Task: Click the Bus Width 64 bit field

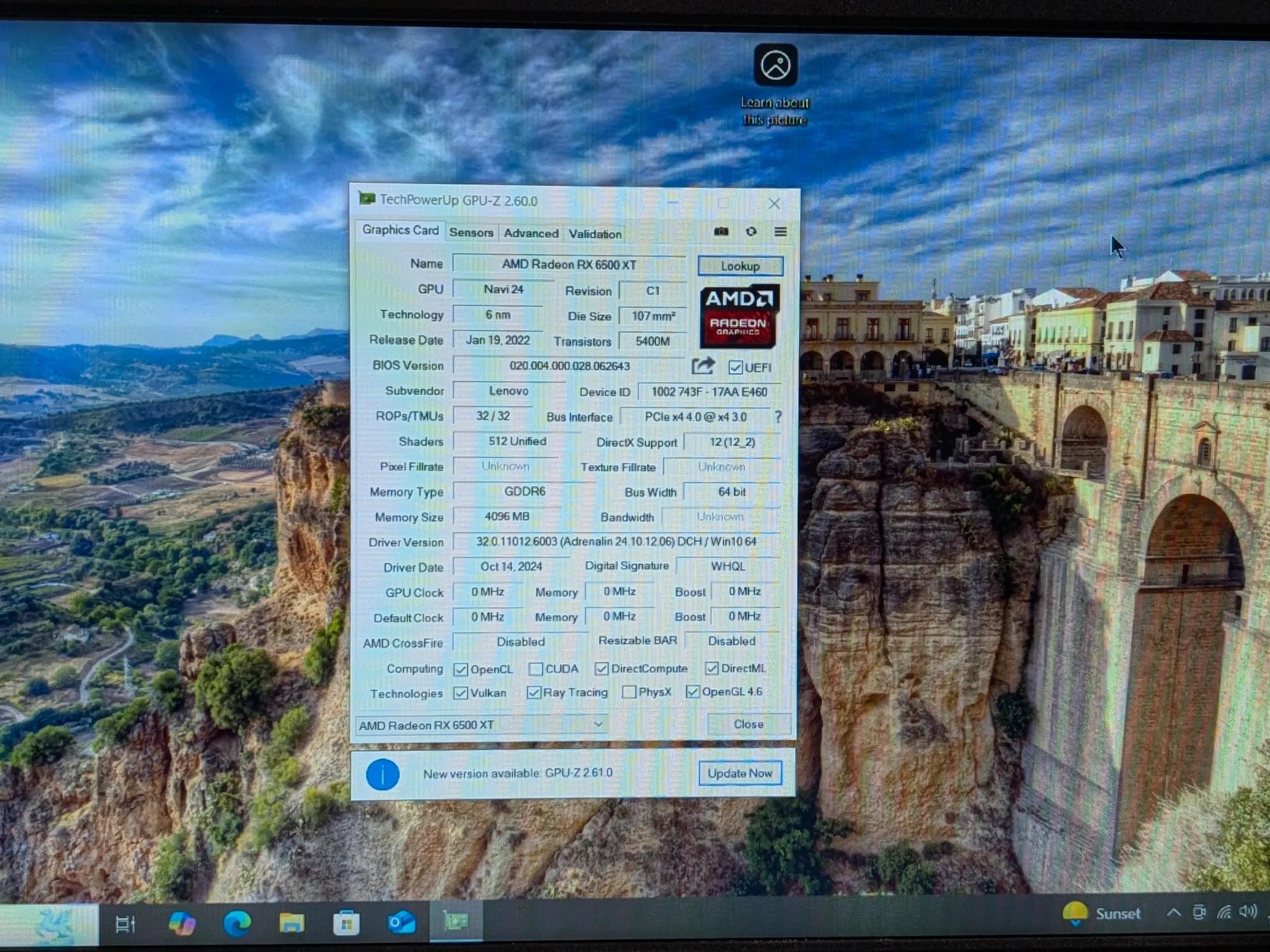Action: tap(732, 491)
